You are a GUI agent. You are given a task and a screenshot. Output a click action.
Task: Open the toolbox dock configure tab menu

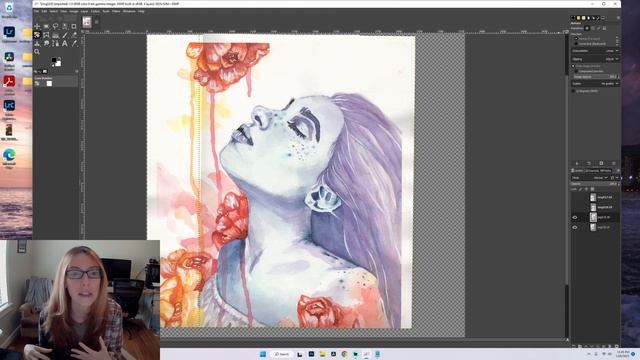point(77,71)
